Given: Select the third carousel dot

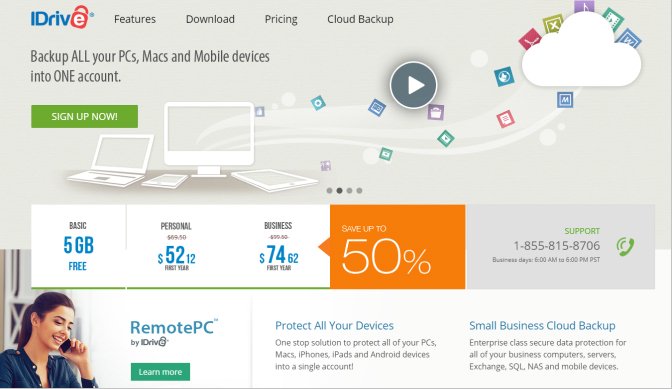Looking at the screenshot, I should click(x=349, y=191).
